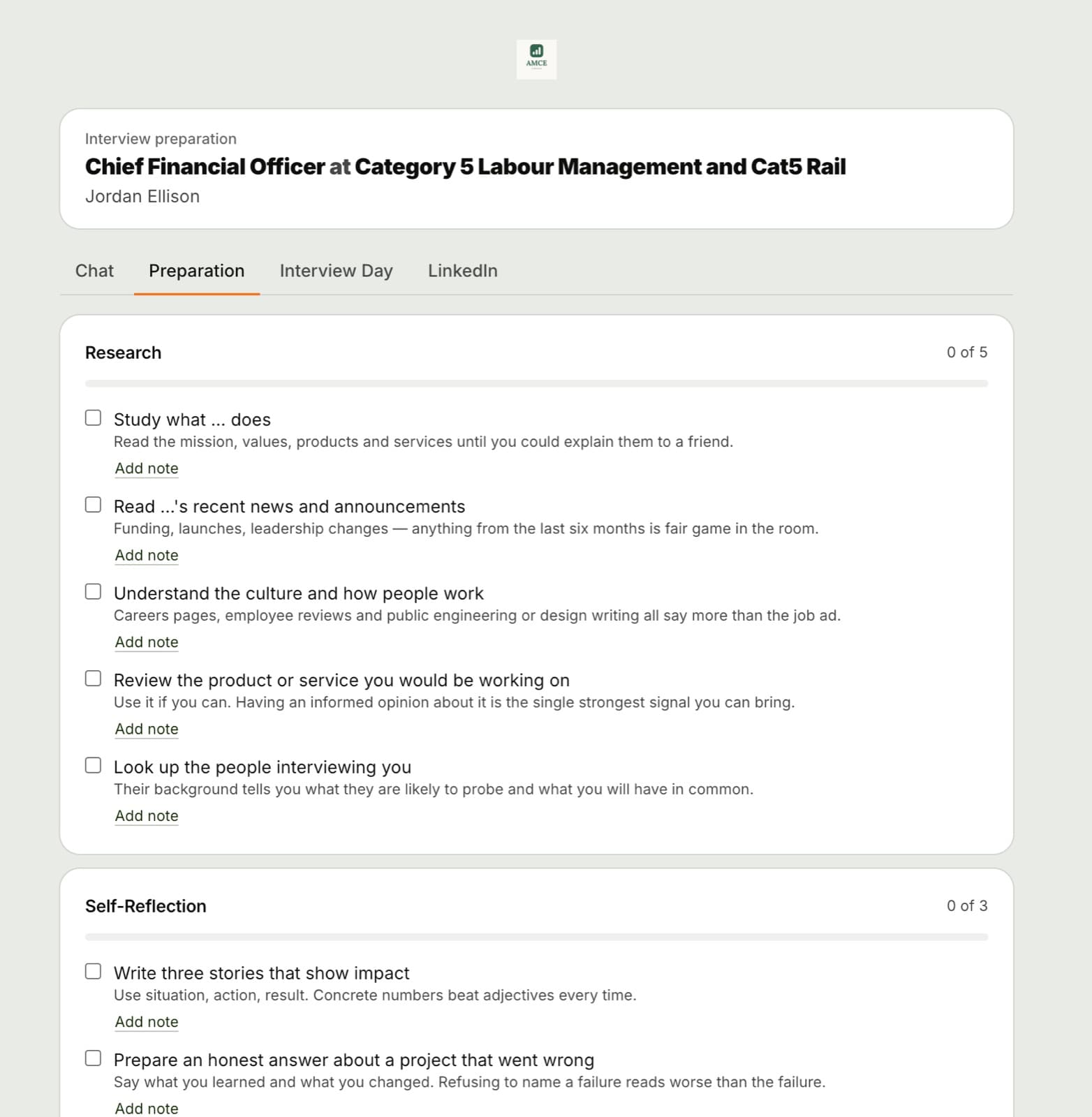This screenshot has width=1092, height=1117.
Task: Mark 'Understand the culture' as done
Action: point(93,591)
